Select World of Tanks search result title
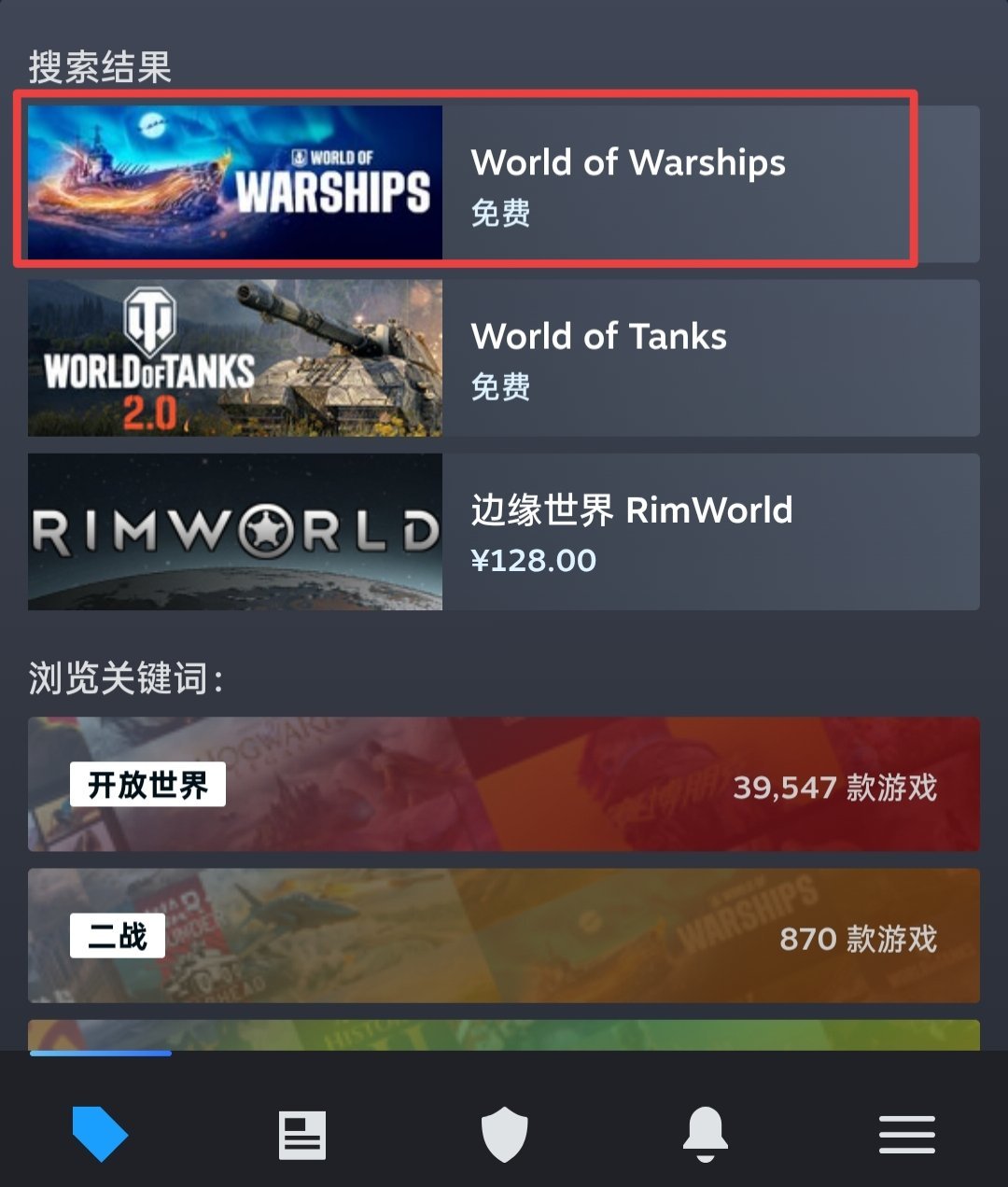 pos(598,336)
